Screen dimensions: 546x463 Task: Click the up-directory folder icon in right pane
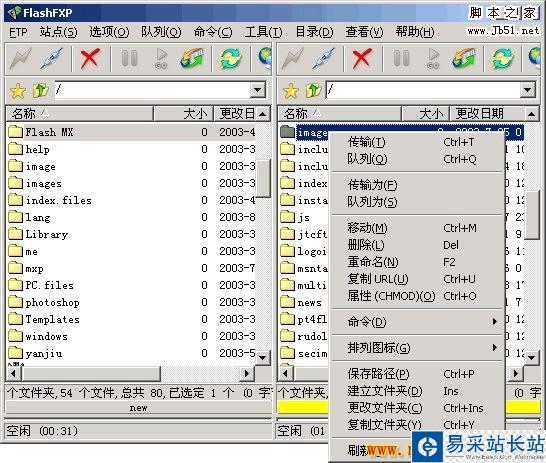coord(313,90)
